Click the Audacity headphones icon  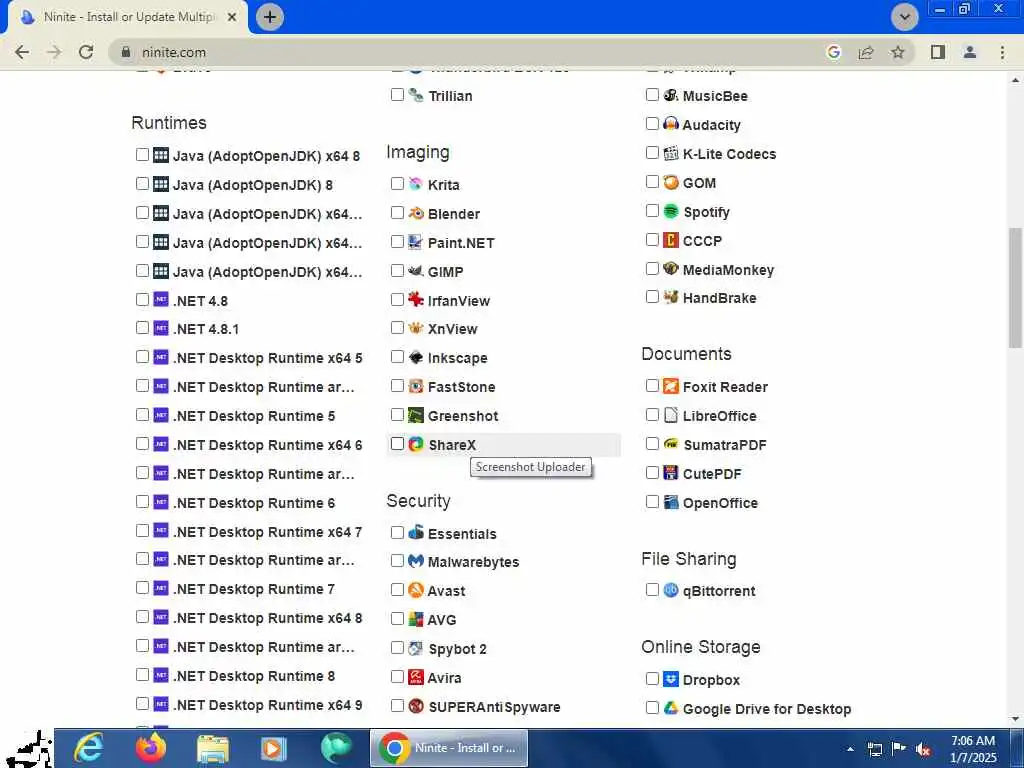point(671,123)
